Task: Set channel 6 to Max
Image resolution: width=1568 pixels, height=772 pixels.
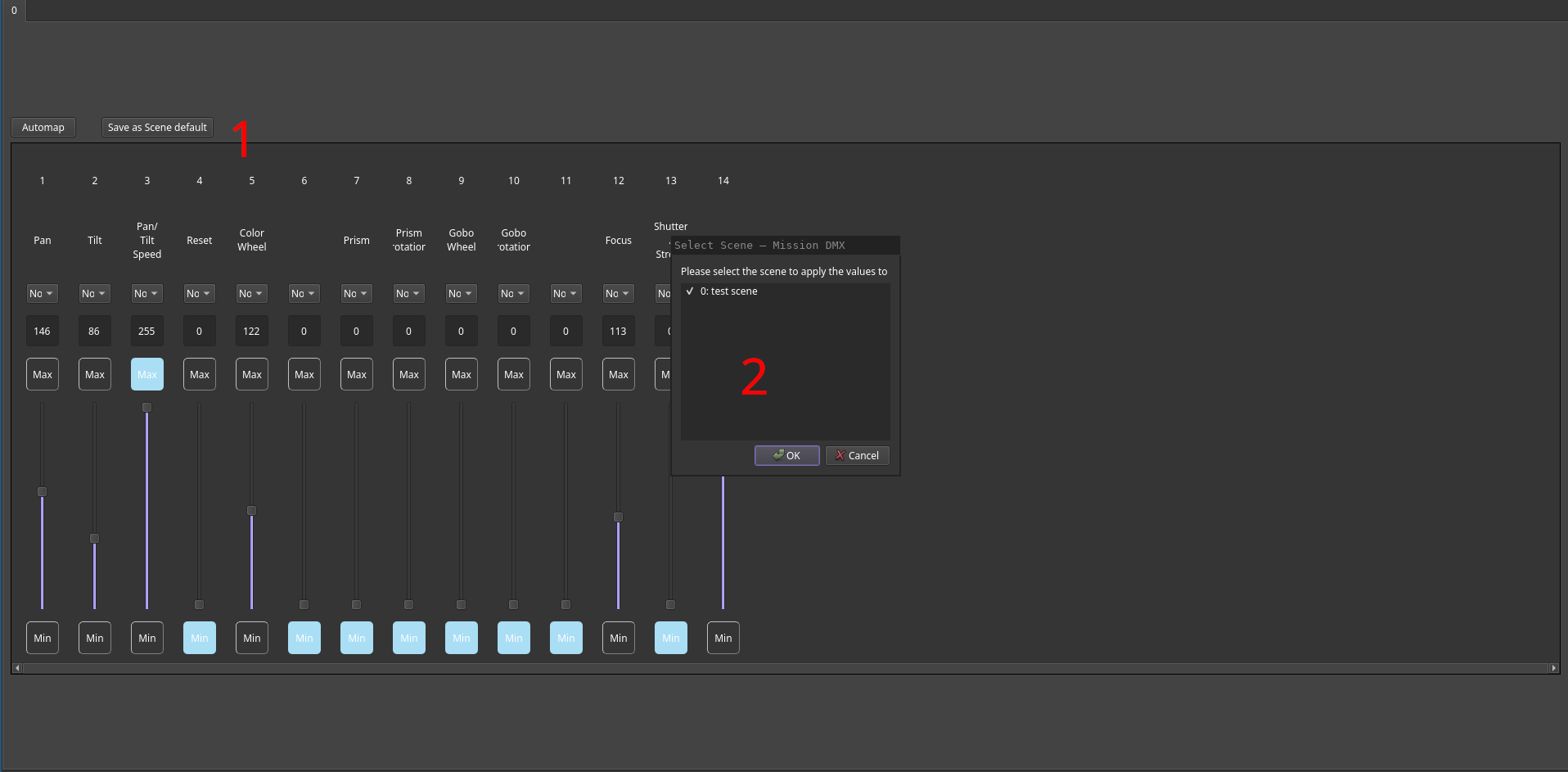Action: click(304, 374)
